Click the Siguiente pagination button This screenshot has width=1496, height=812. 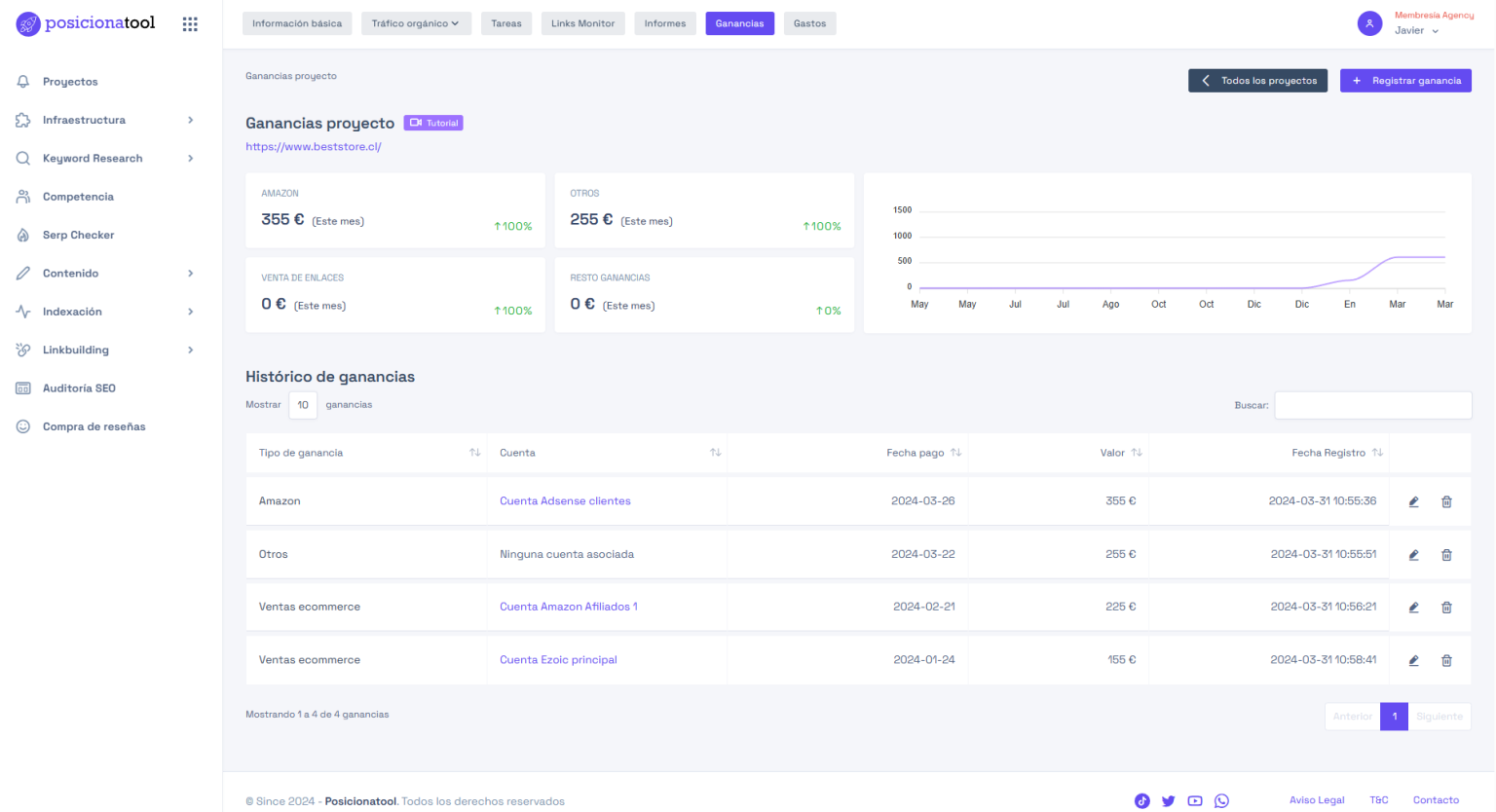tap(1440, 717)
